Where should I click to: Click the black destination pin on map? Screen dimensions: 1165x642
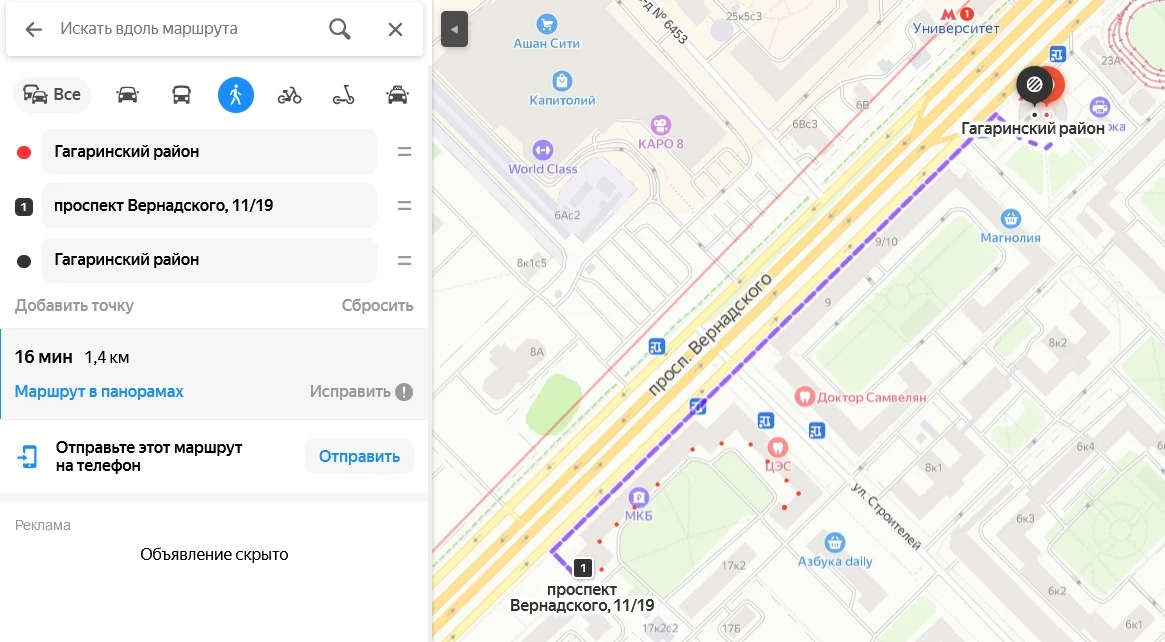[x=1033, y=86]
